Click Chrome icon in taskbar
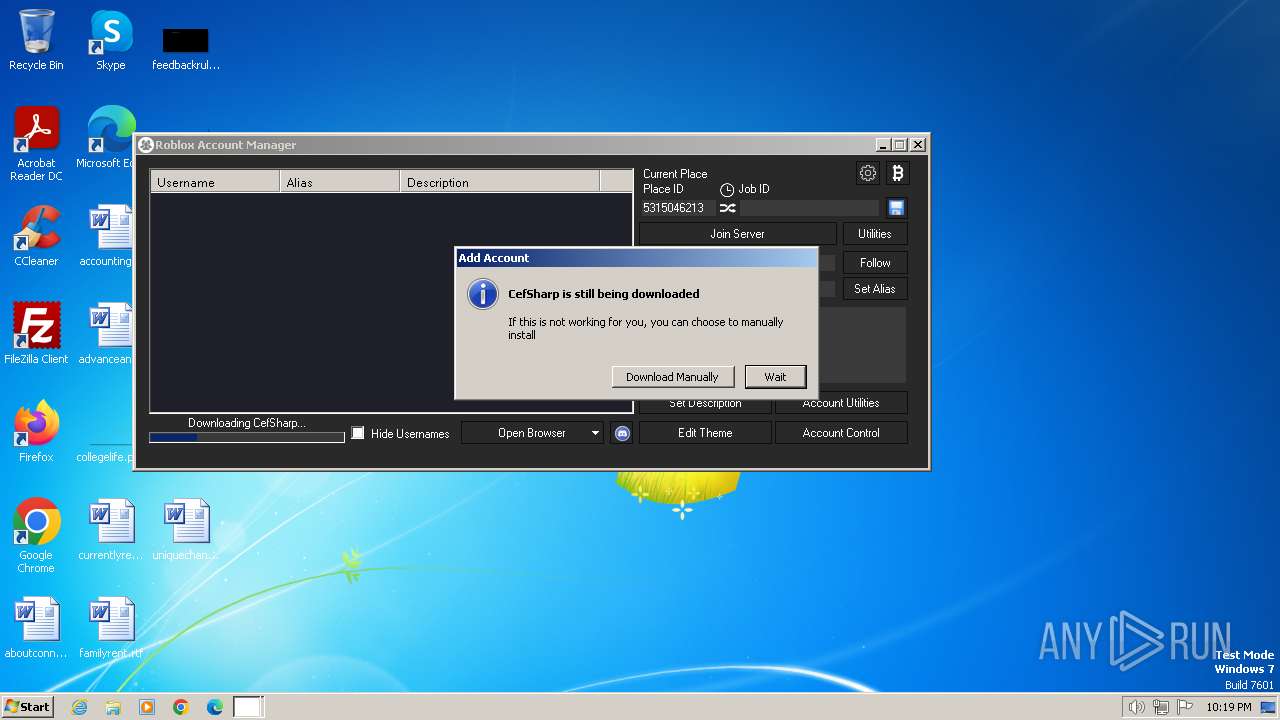Screen dimensions: 1280x720 (x=181, y=707)
